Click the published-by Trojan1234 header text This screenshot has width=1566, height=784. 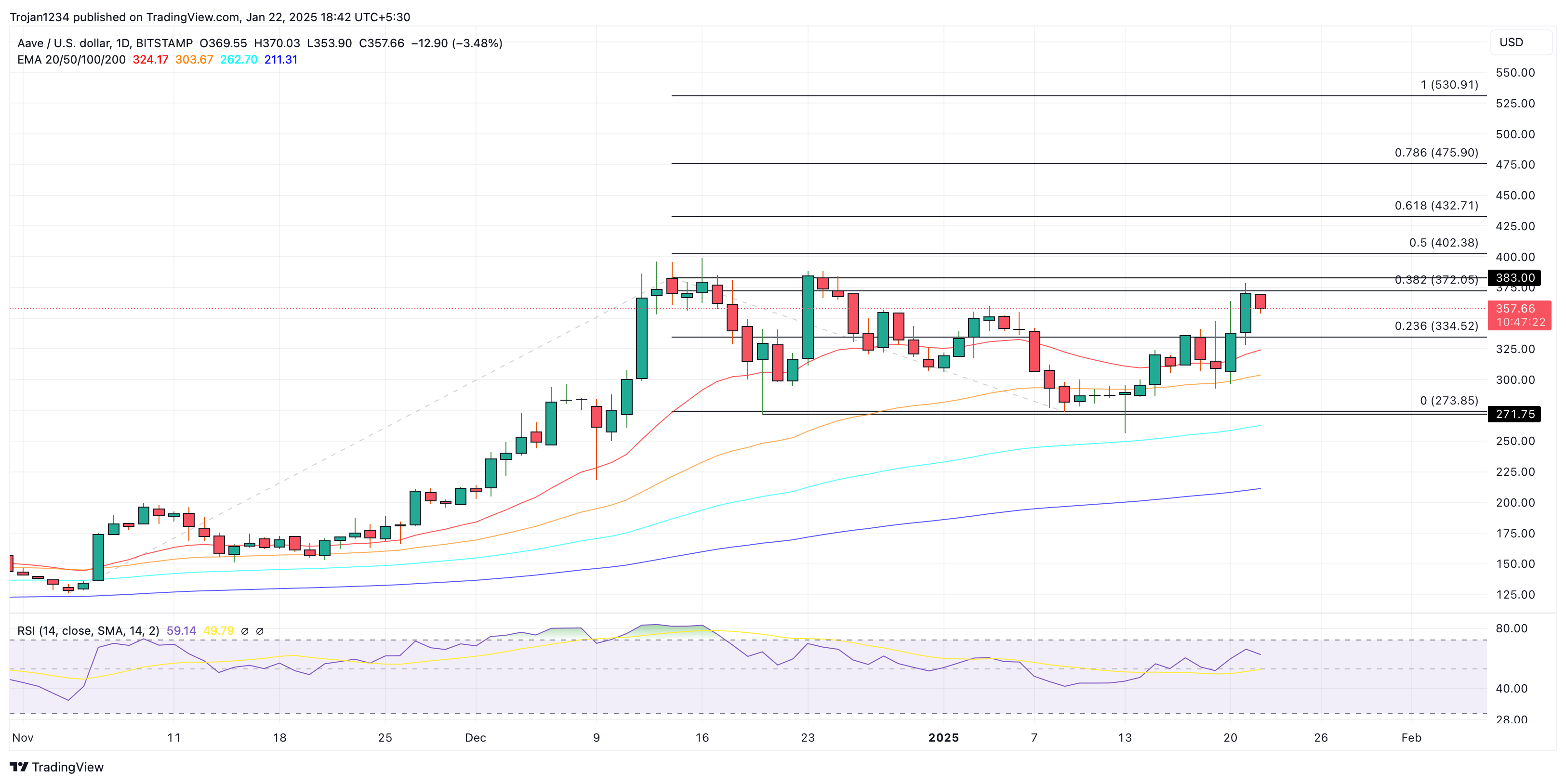[x=210, y=17]
